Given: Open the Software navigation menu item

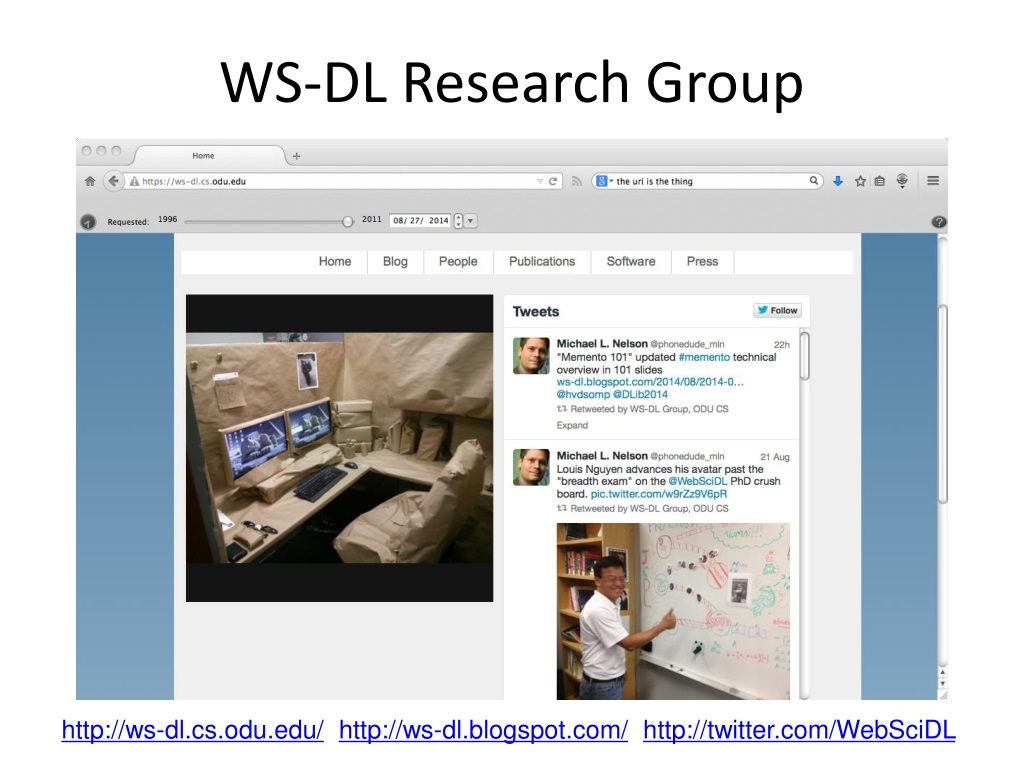Looking at the screenshot, I should tap(631, 261).
